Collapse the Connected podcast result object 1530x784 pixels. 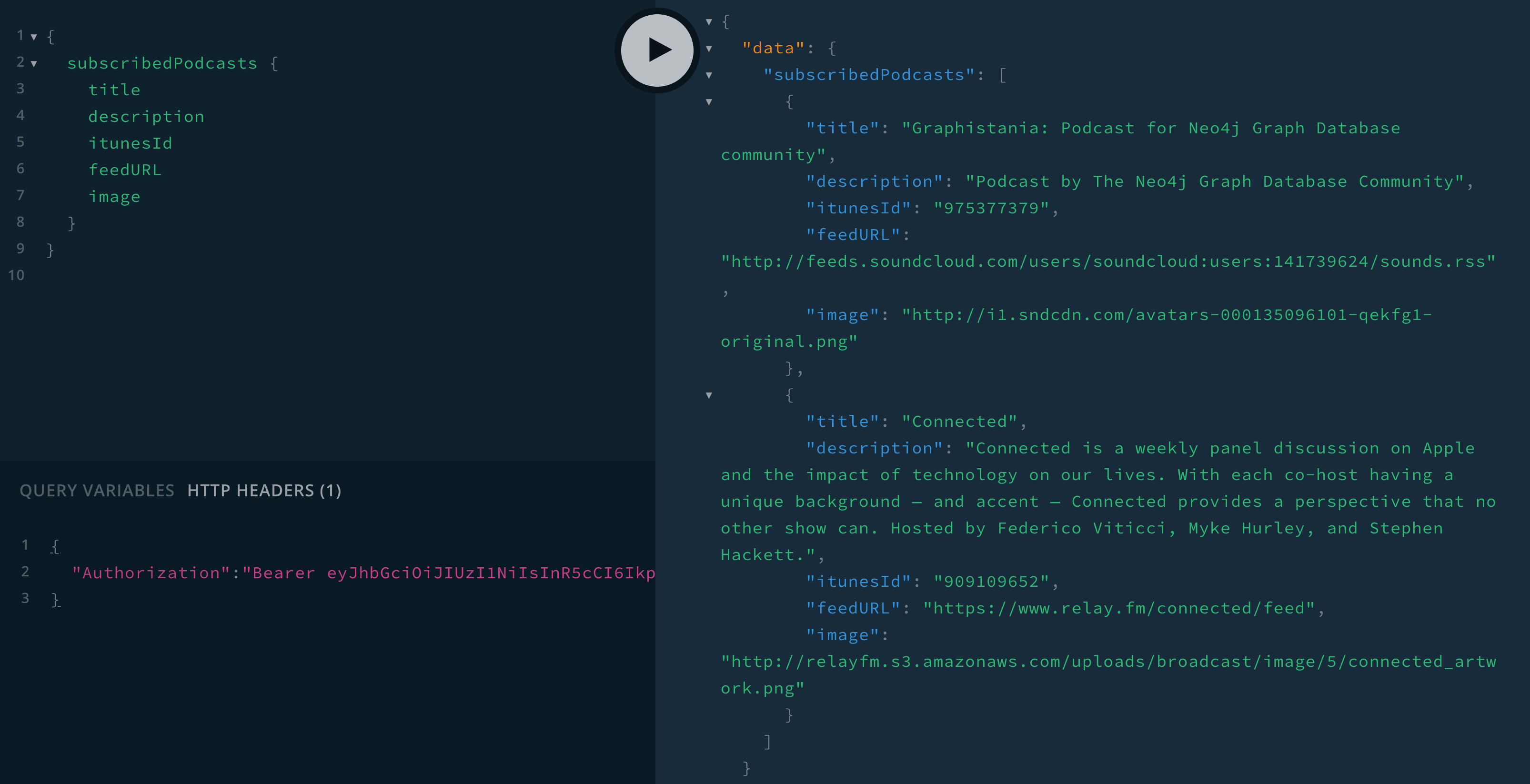(x=709, y=395)
